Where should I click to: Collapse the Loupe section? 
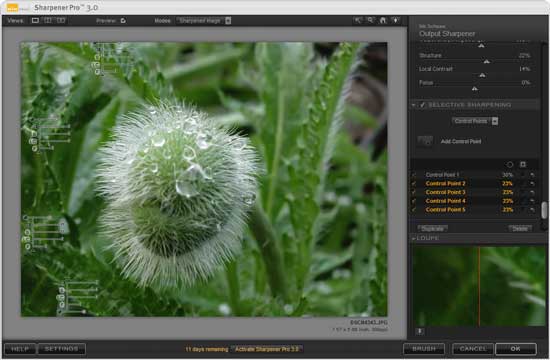pos(414,238)
